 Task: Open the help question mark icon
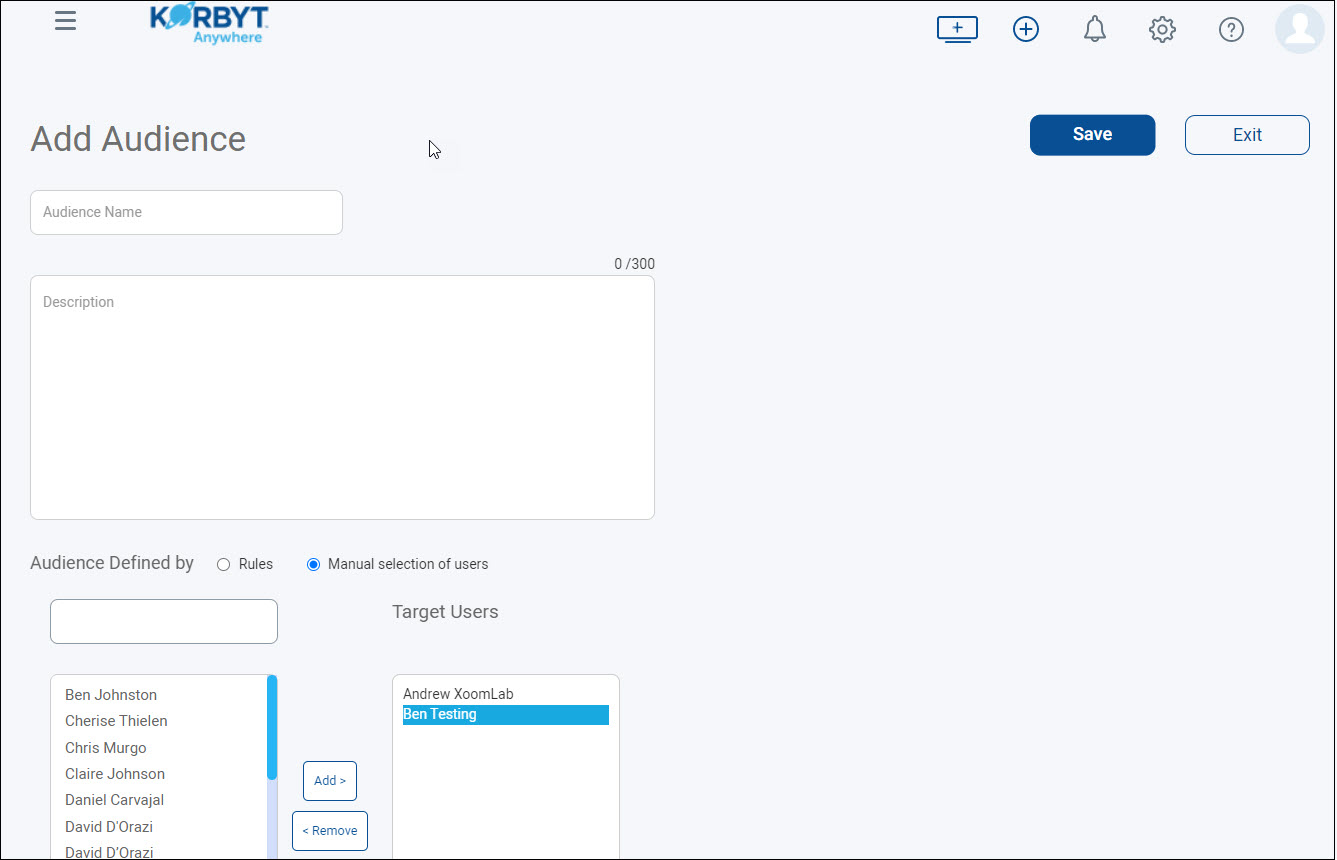[x=1231, y=29]
